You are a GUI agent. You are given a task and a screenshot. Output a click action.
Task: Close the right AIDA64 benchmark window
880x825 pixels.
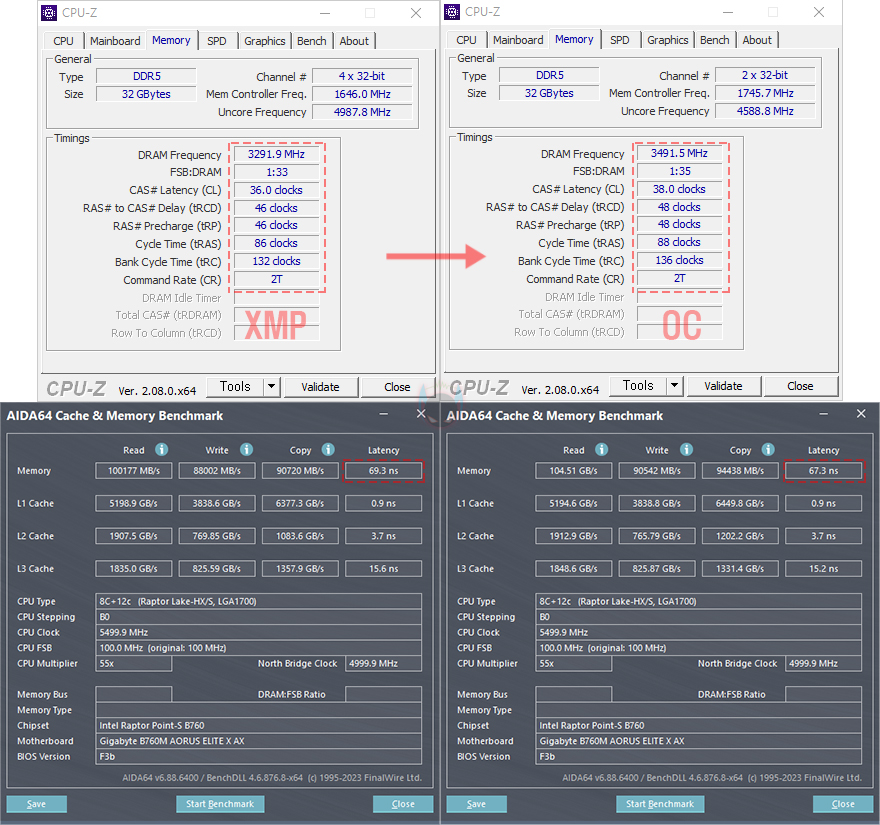(861, 414)
